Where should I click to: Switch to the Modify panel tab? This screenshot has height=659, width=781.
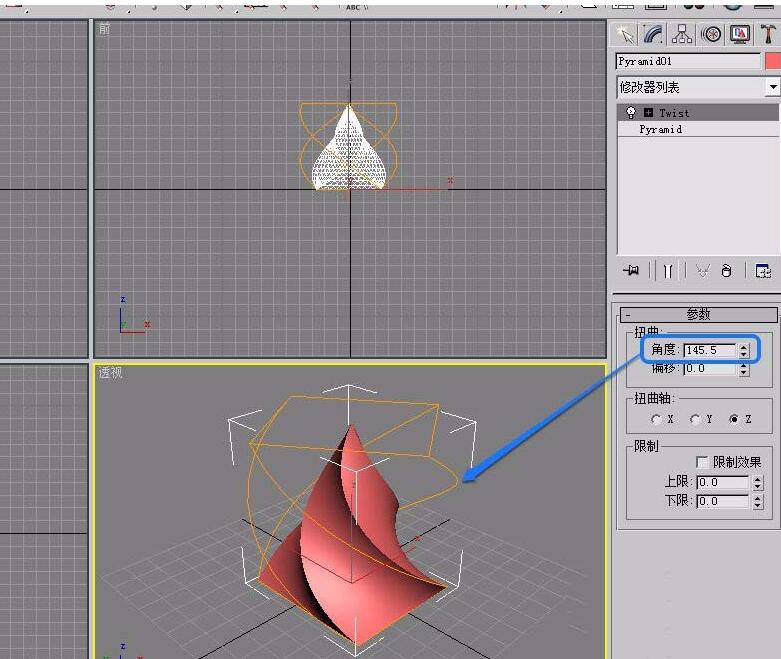pos(654,34)
